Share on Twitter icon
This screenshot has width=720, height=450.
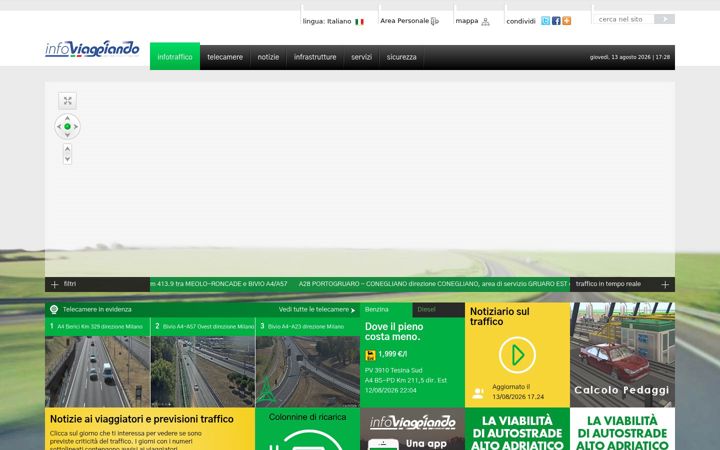(546, 21)
